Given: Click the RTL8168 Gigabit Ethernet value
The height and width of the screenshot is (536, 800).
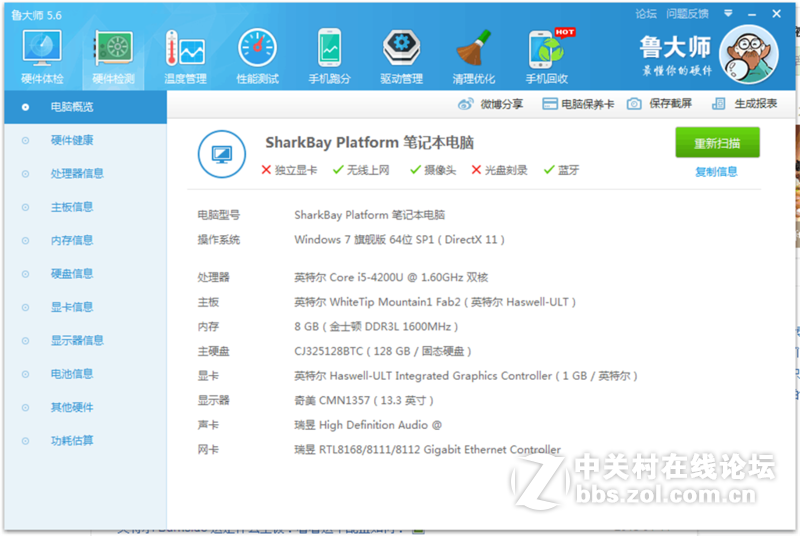Looking at the screenshot, I should (x=427, y=449).
